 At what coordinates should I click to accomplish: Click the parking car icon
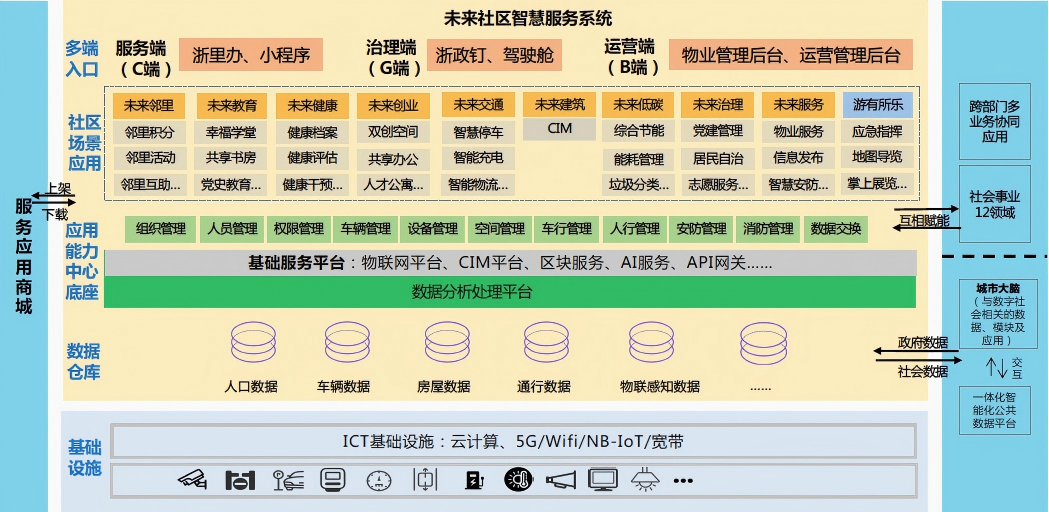(288, 479)
